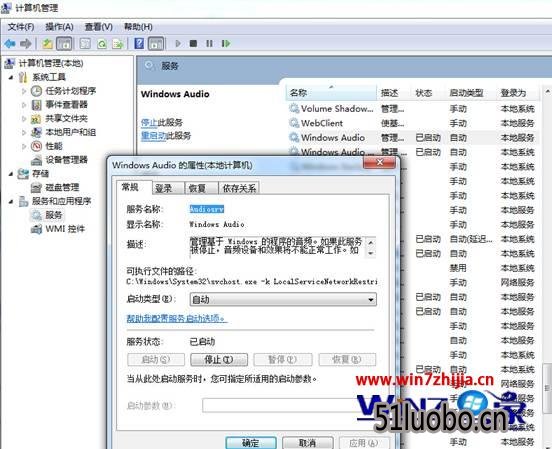The width and height of the screenshot is (552, 449).
Task: Click the blue Help question mark icon
Action: [139, 44]
